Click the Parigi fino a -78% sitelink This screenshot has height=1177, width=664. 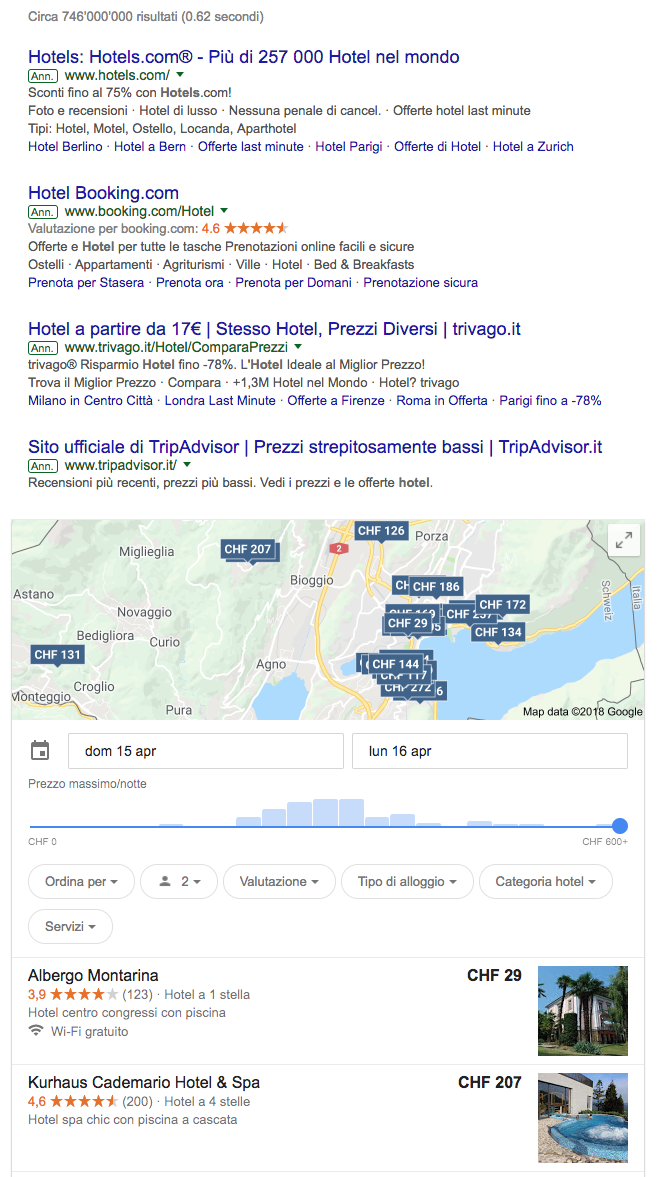pyautogui.click(x=551, y=401)
